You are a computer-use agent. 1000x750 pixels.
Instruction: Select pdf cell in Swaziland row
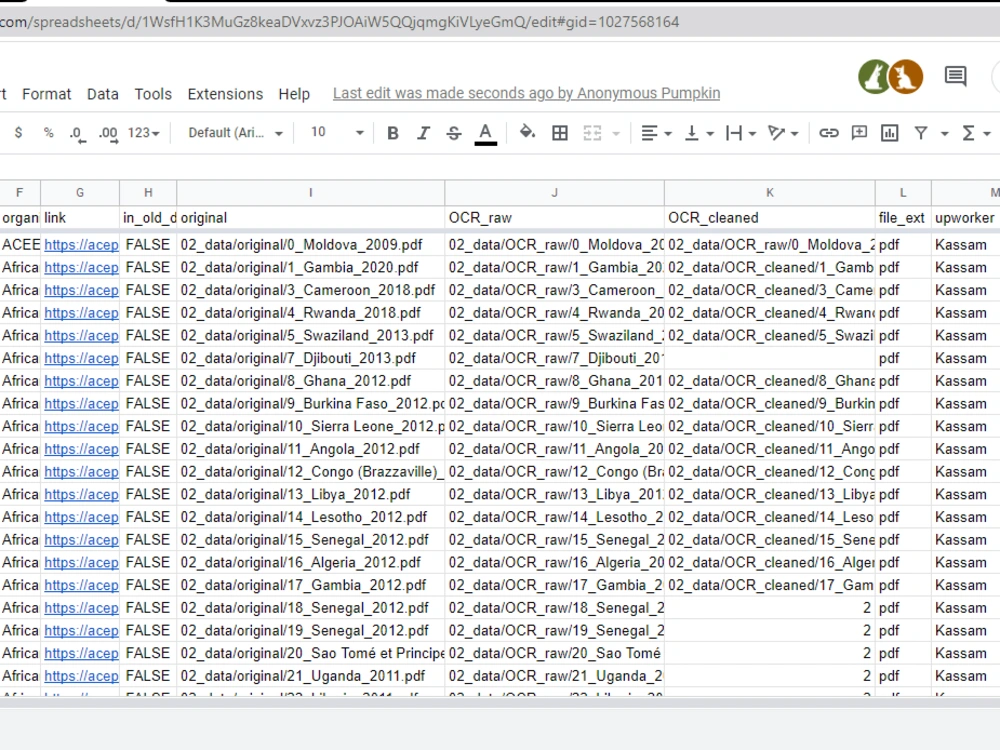tap(903, 335)
